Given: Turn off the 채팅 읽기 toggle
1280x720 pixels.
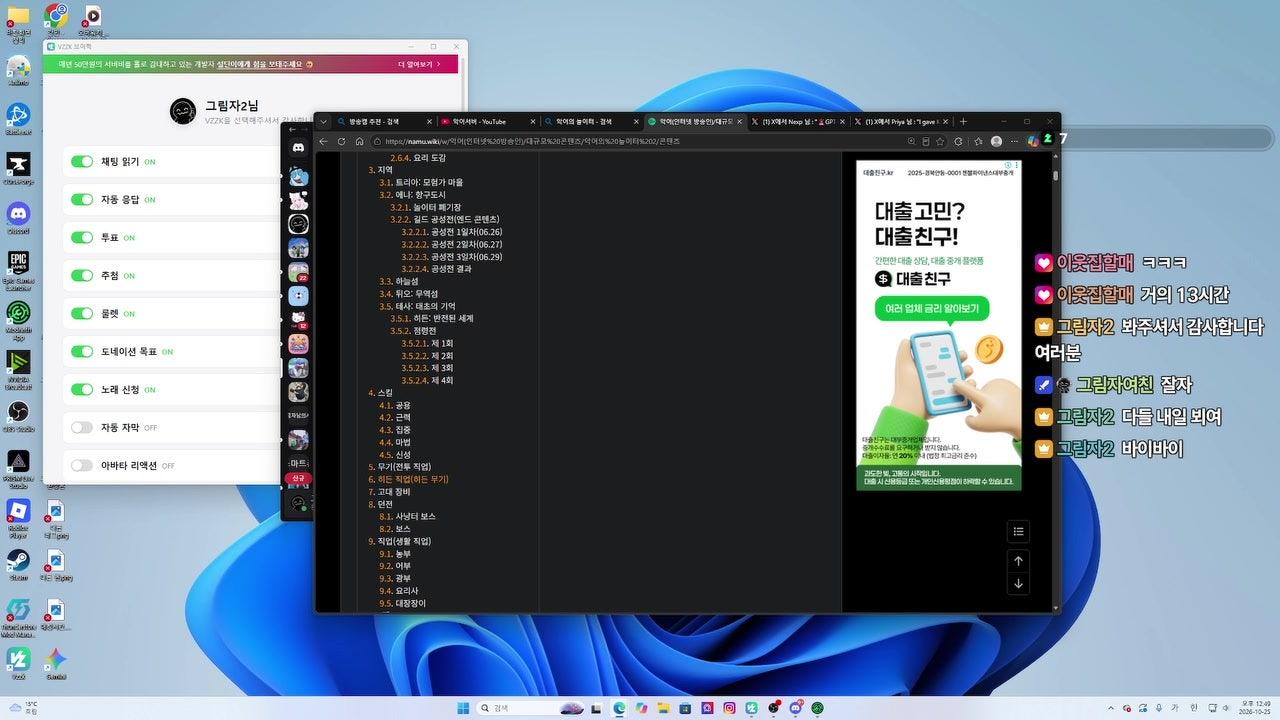Looking at the screenshot, I should point(82,161).
